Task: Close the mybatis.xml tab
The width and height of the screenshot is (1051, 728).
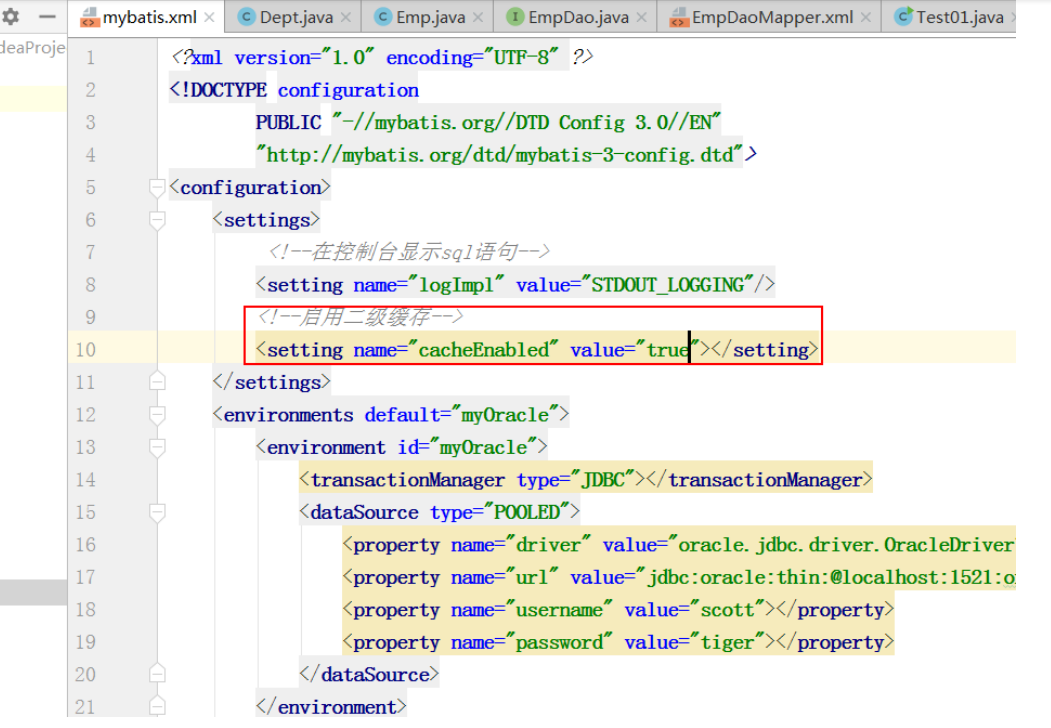Action: (x=209, y=17)
